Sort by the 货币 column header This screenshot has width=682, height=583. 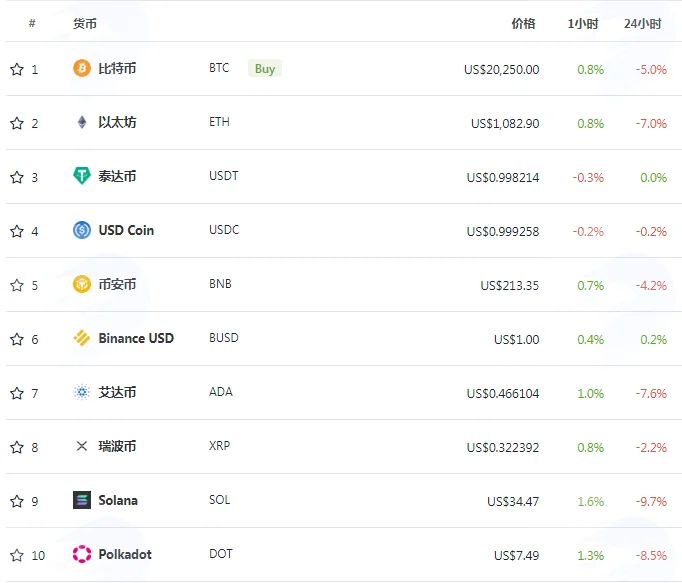(x=85, y=23)
